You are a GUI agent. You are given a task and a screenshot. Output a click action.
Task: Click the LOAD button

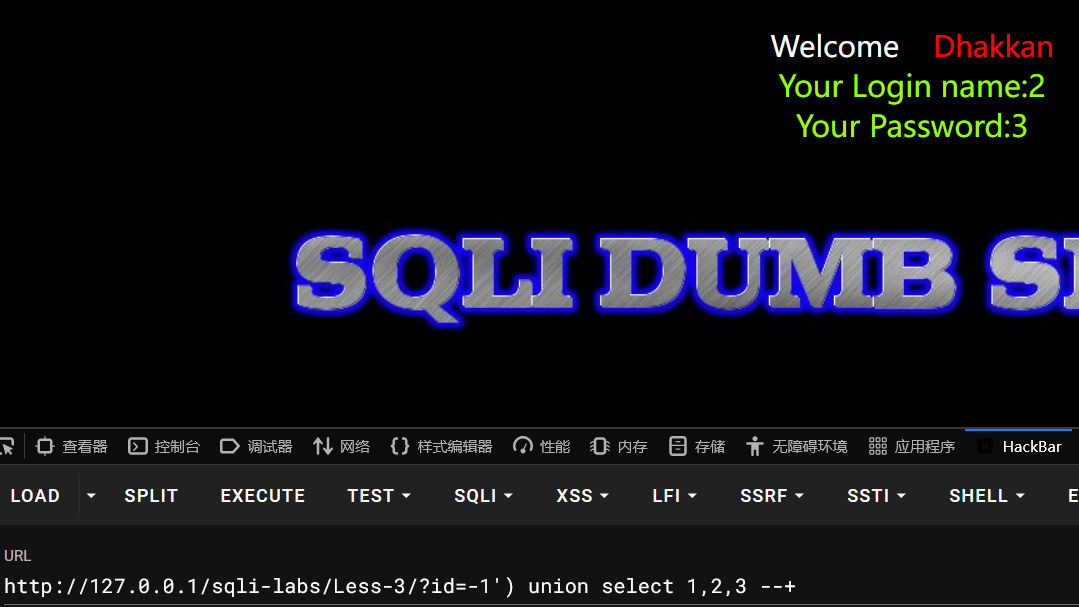35,495
